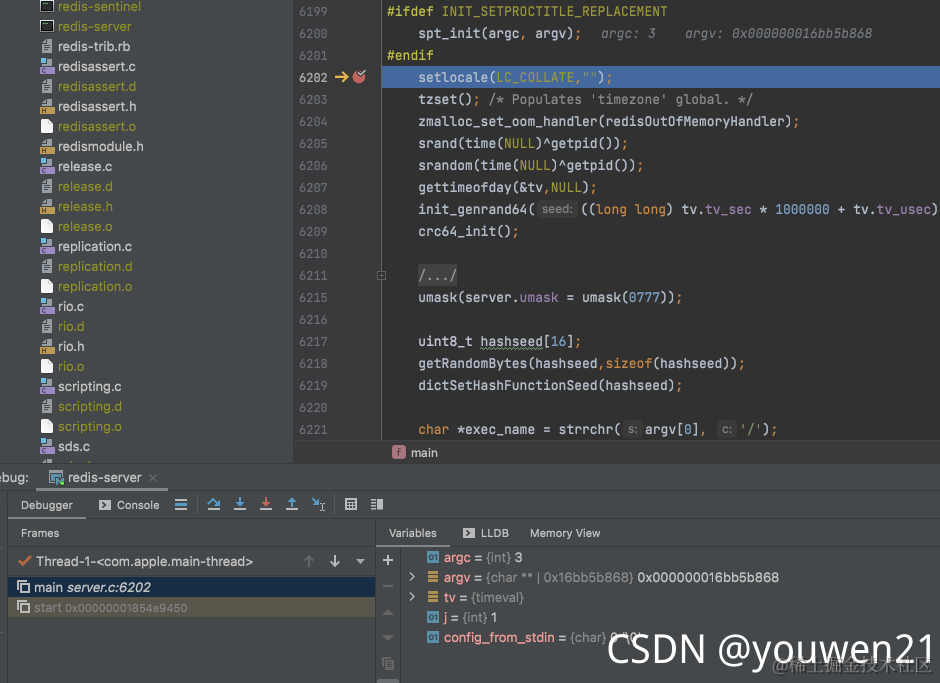Click the move watch up triangle icon
This screenshot has height=683, width=940.
point(388,612)
